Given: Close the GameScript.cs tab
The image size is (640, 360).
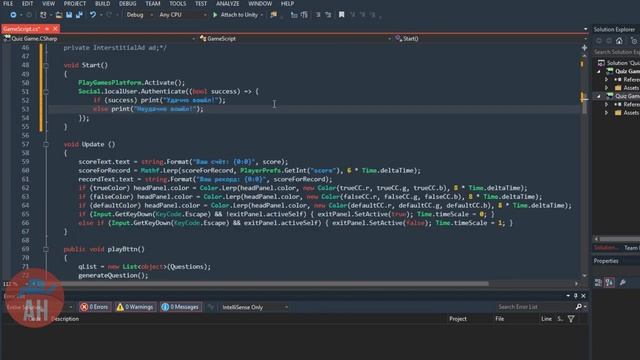Looking at the screenshot, I should tap(55, 29).
